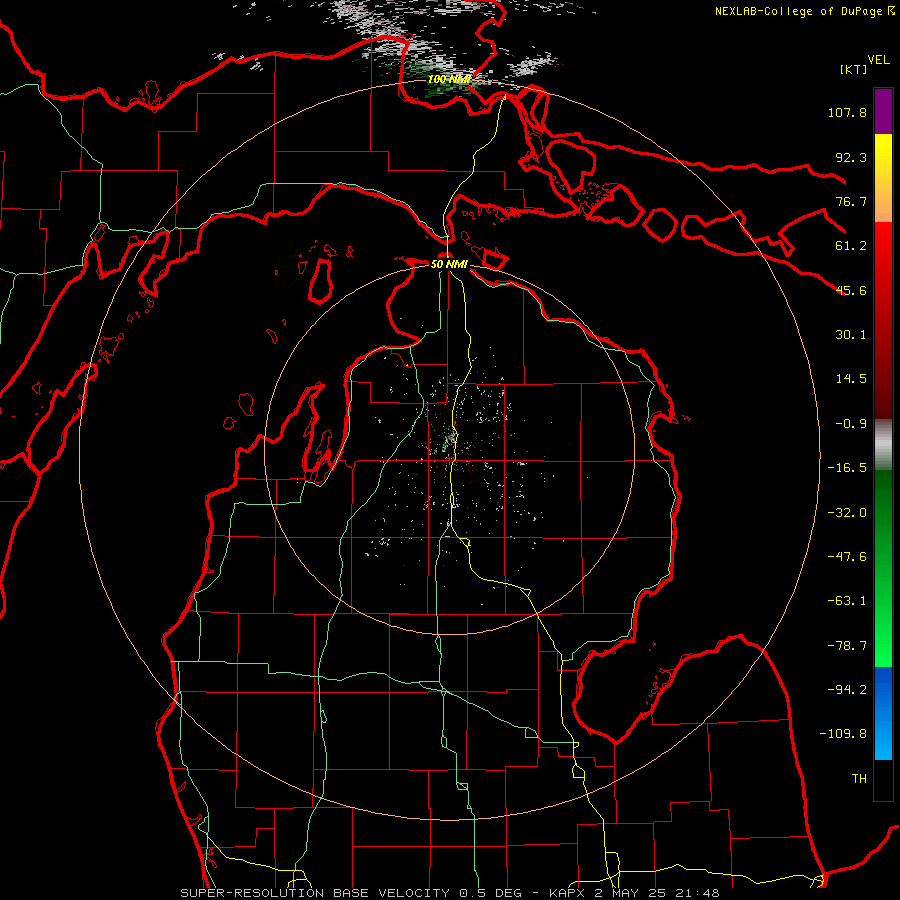Click the -47.6 value on velocity scale
The image size is (900, 900).
tap(847, 557)
